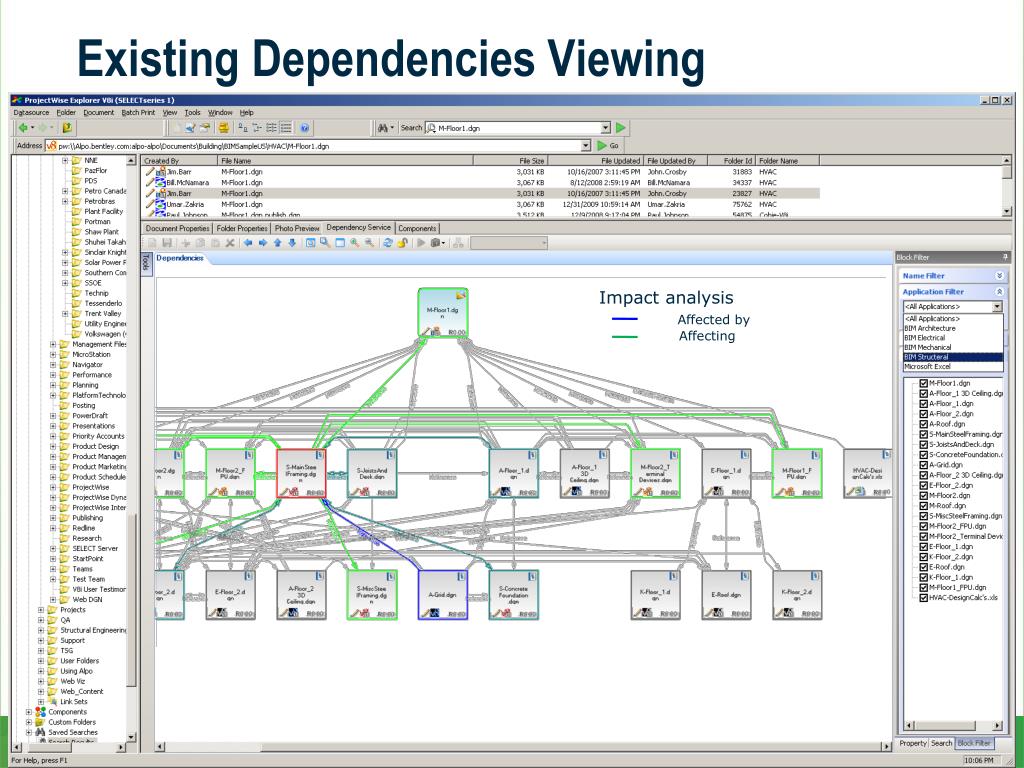
Task: Click the address path input field
Action: (319, 146)
